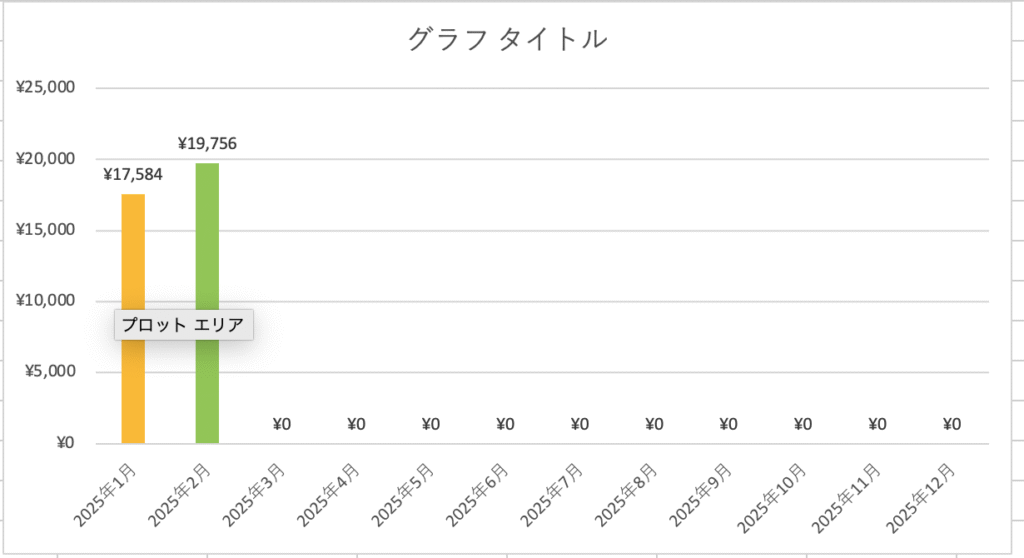
Task: Select the 2025年3月 category label
Action: click(x=254, y=495)
